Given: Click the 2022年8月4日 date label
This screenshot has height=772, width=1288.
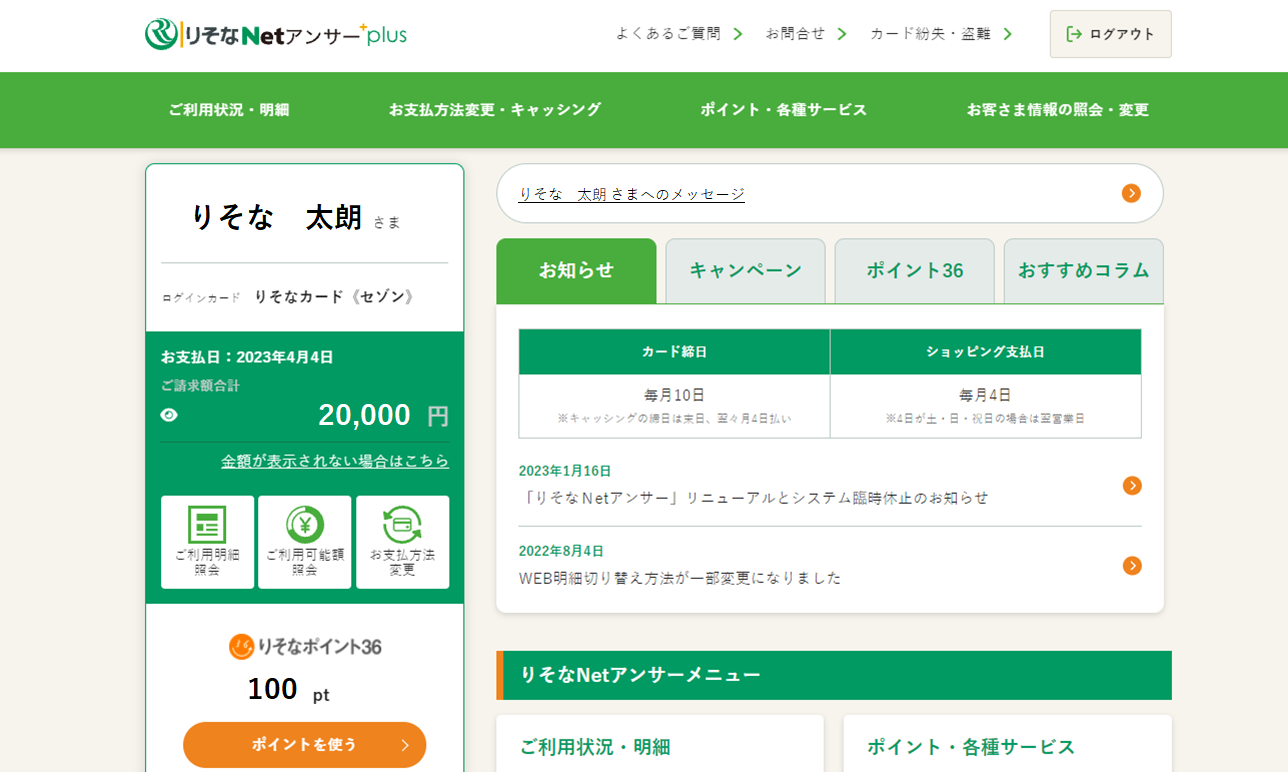Looking at the screenshot, I should (561, 551).
